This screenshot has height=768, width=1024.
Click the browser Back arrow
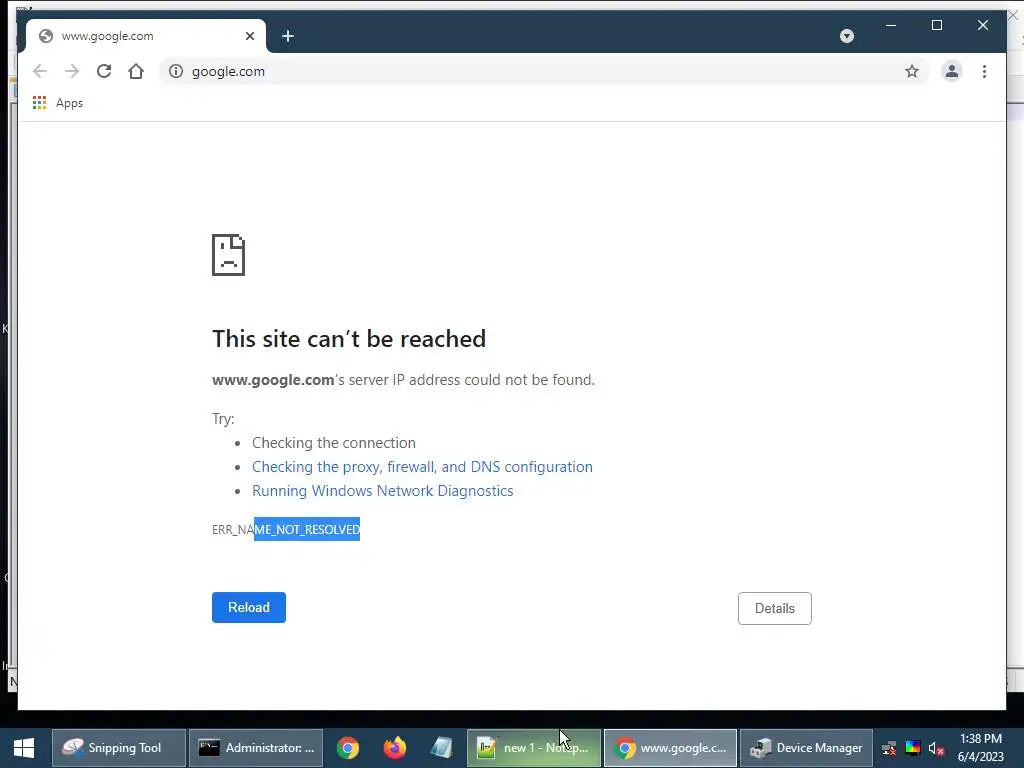40,71
